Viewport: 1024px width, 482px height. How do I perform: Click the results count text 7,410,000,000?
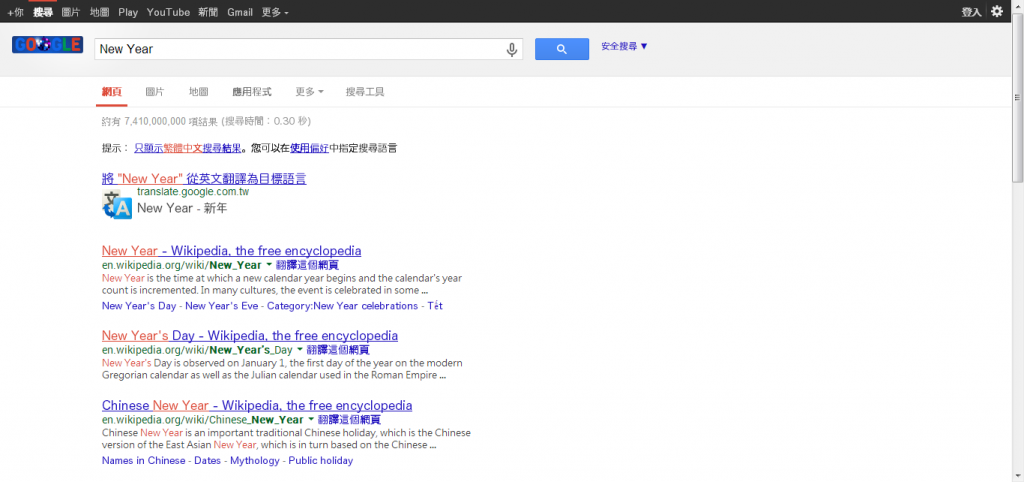[154, 121]
